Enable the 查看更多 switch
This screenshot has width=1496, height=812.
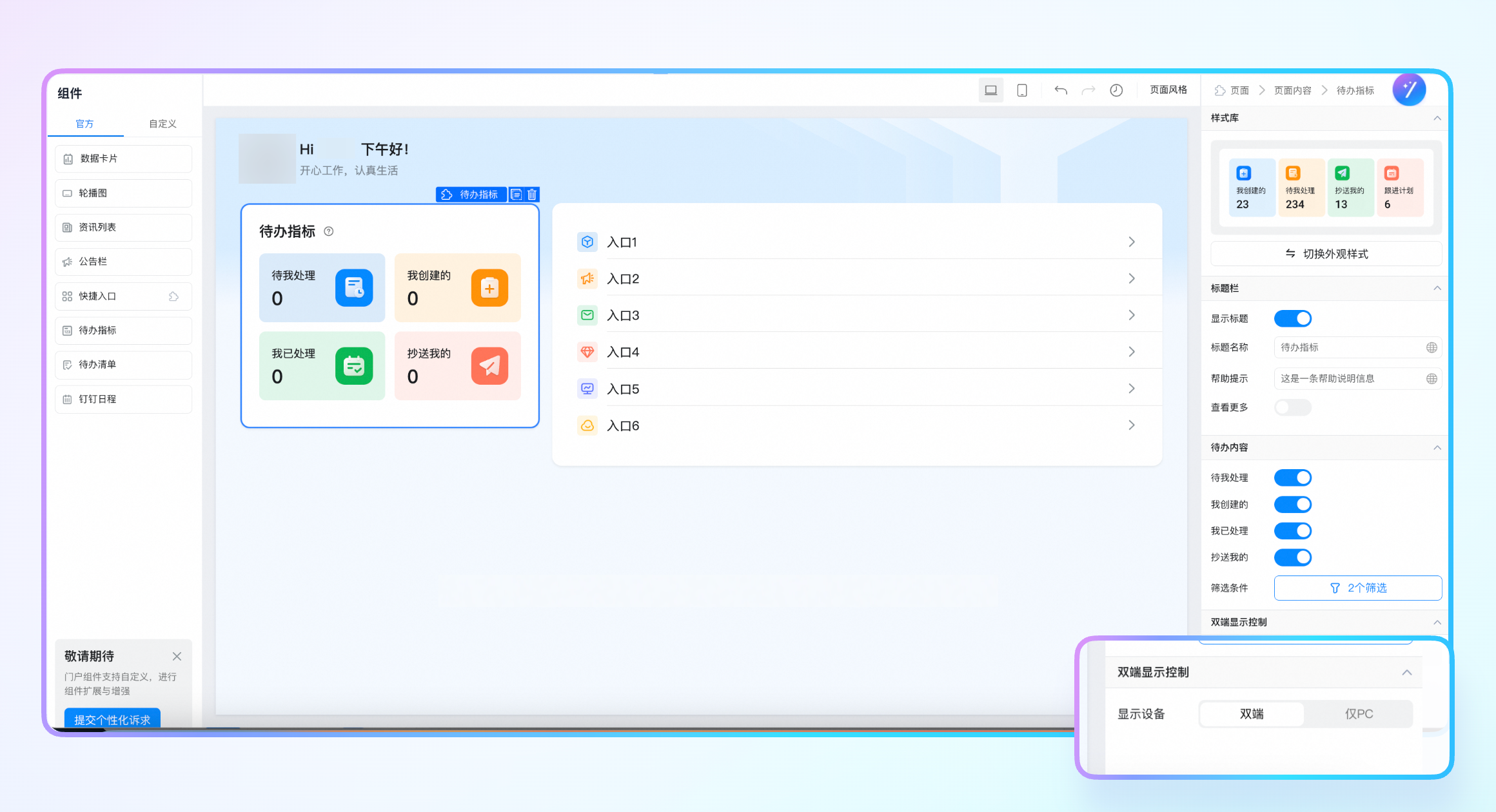(x=1292, y=407)
